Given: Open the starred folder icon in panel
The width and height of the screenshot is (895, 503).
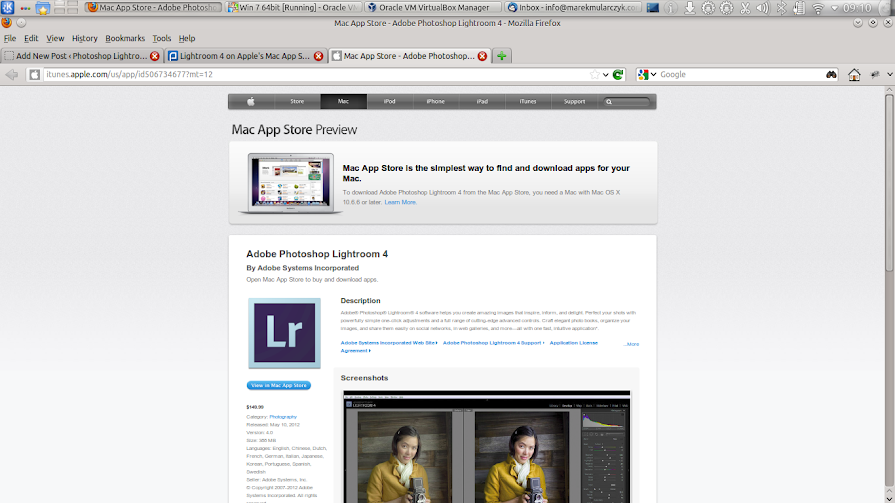Looking at the screenshot, I should 43,8.
